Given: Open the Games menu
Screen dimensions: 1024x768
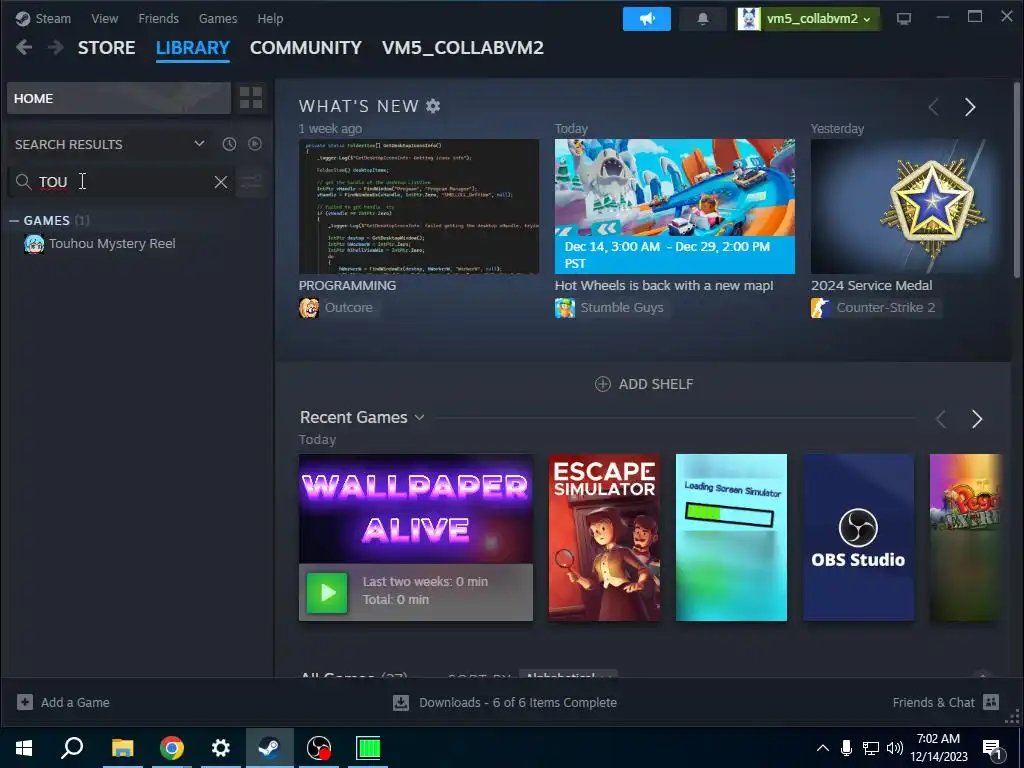Looking at the screenshot, I should [x=217, y=18].
